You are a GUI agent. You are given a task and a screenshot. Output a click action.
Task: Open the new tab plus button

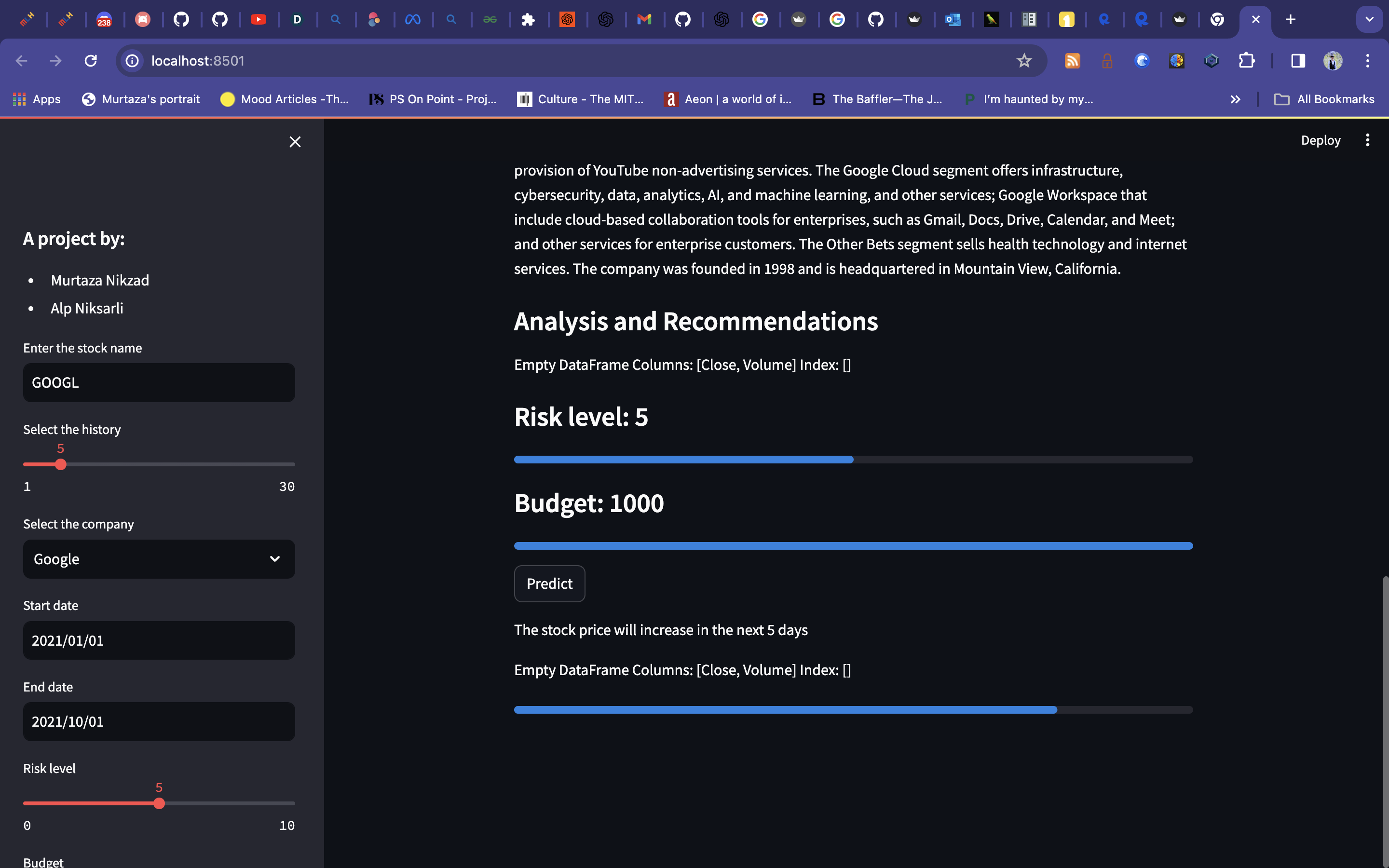point(1290,19)
